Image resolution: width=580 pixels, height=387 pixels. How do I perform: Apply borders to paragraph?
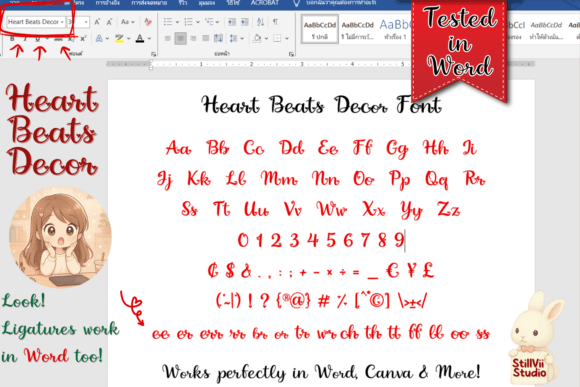point(277,38)
